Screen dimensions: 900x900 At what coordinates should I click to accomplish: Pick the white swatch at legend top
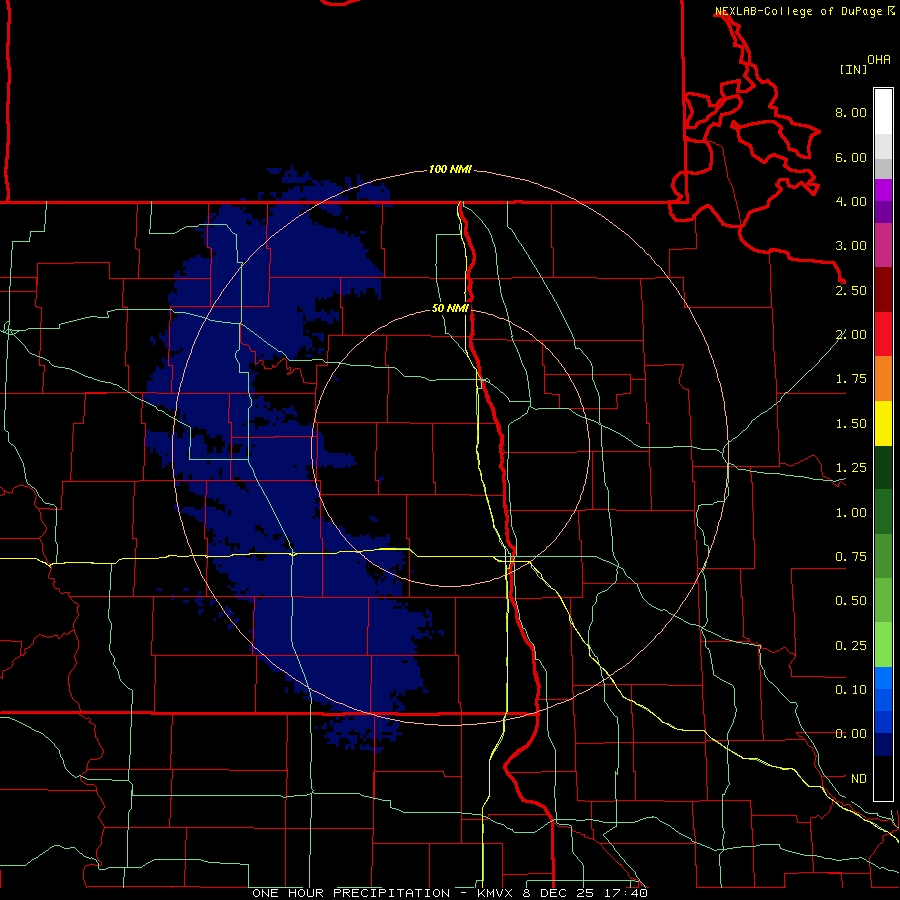point(883,111)
